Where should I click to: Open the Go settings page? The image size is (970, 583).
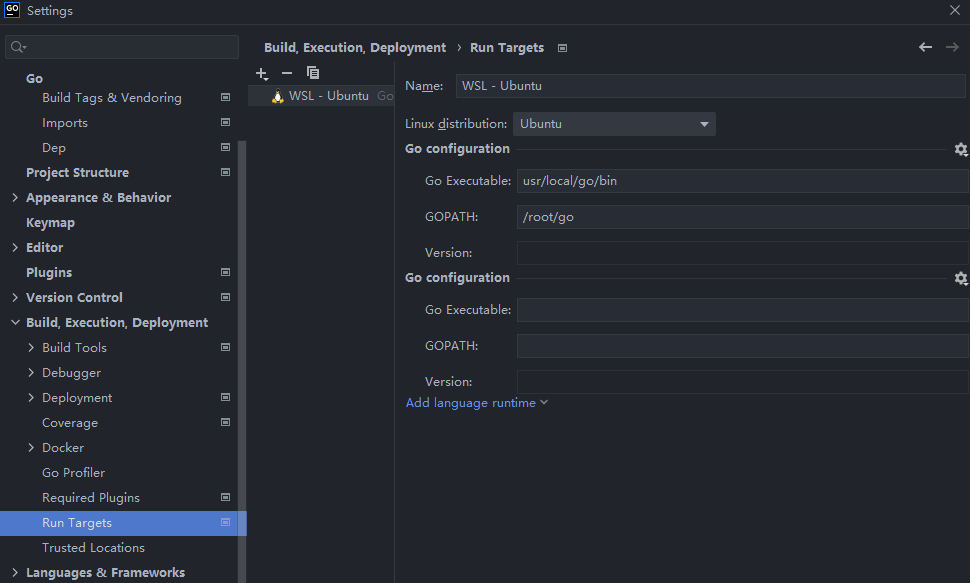[34, 79]
